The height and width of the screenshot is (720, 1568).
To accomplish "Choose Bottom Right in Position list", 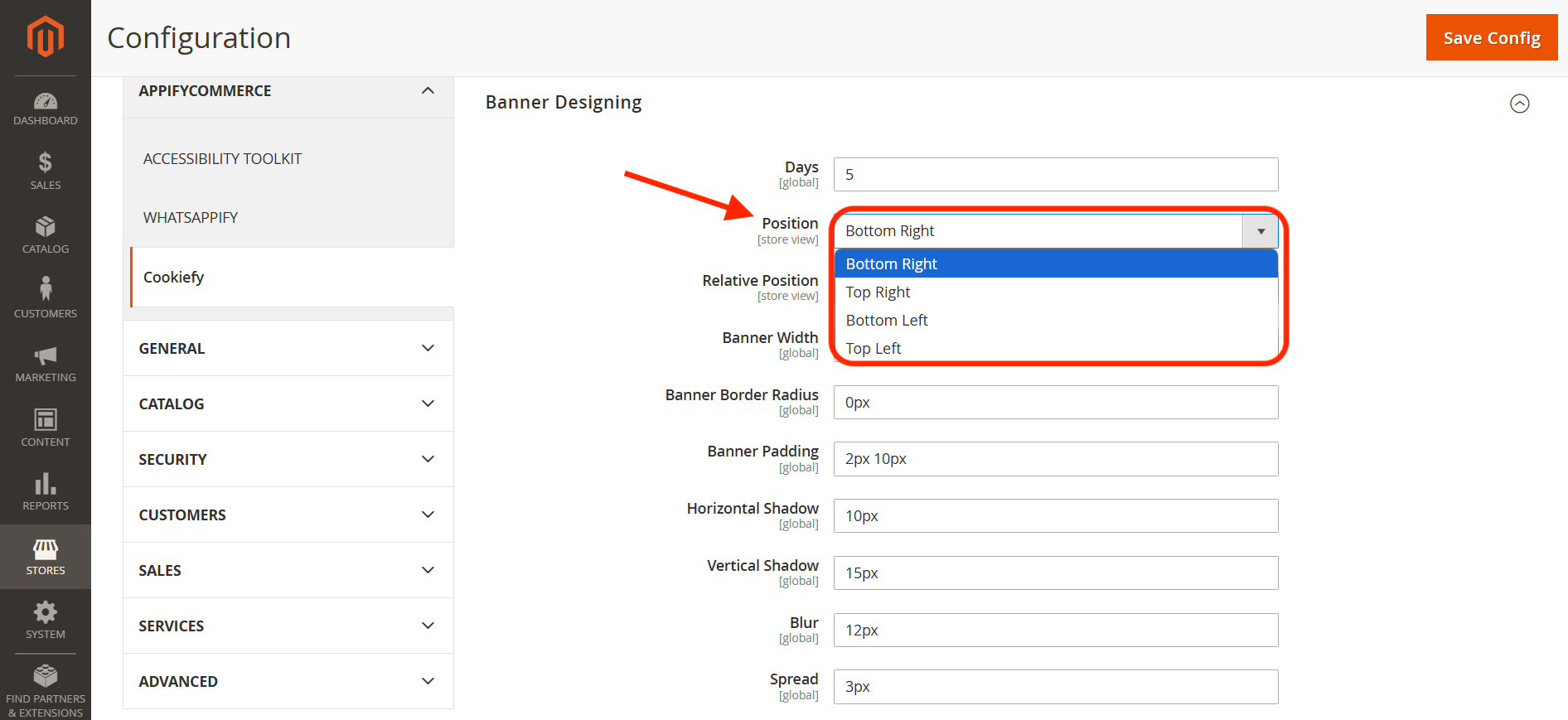I will point(1056,263).
